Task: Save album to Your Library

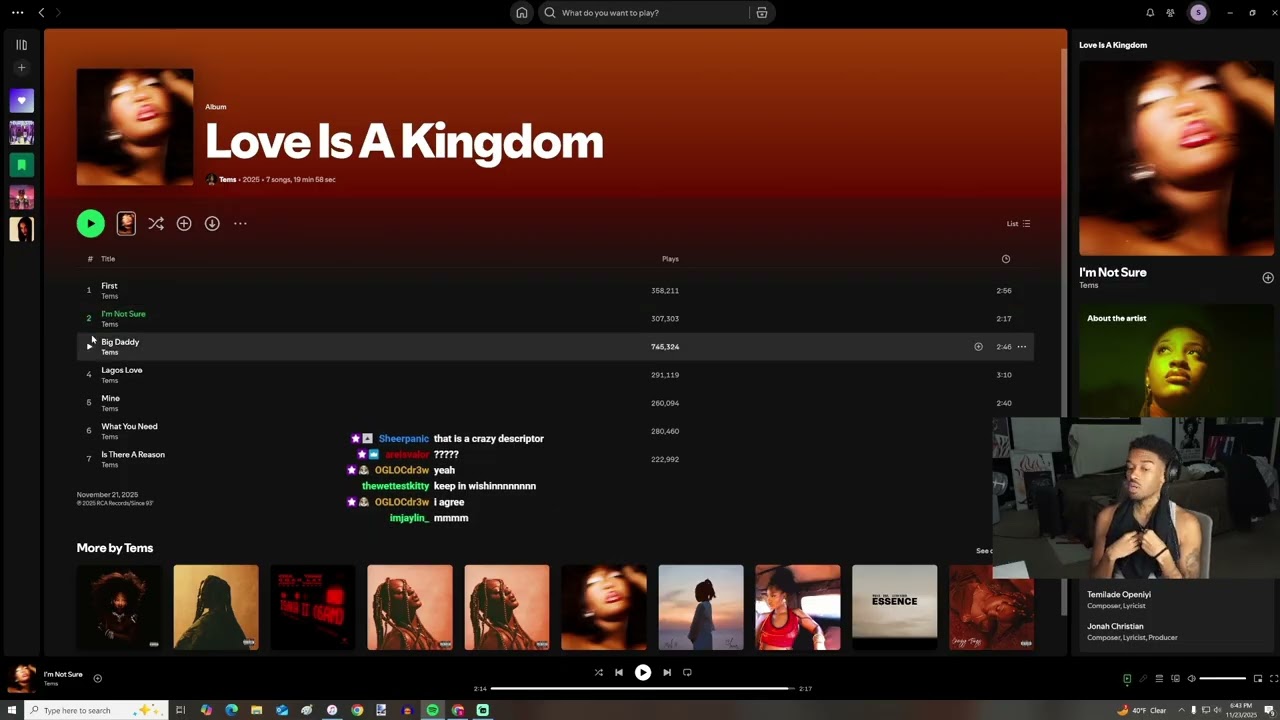Action: coord(184,224)
